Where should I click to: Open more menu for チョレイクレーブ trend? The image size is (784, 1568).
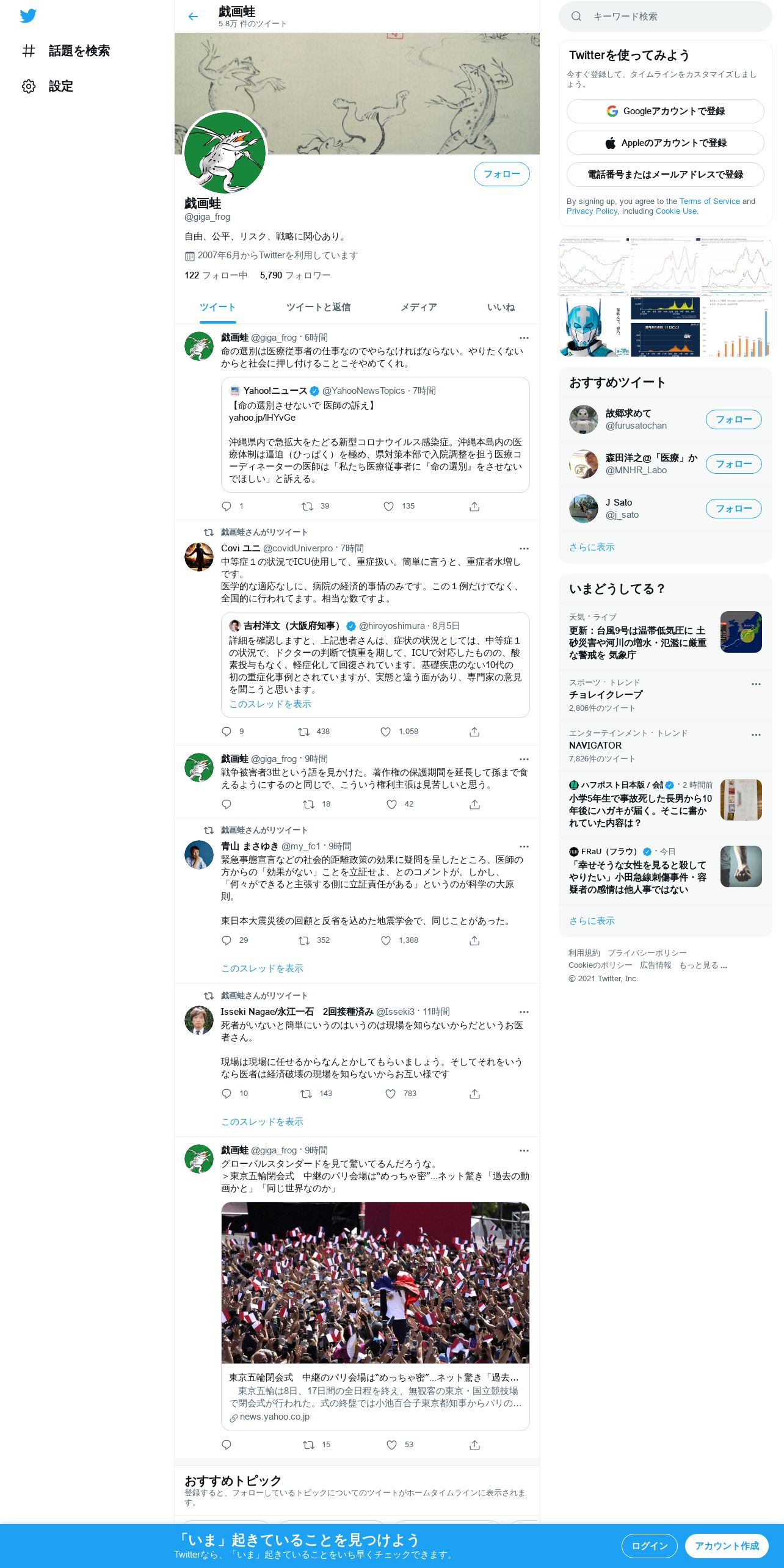(x=756, y=684)
